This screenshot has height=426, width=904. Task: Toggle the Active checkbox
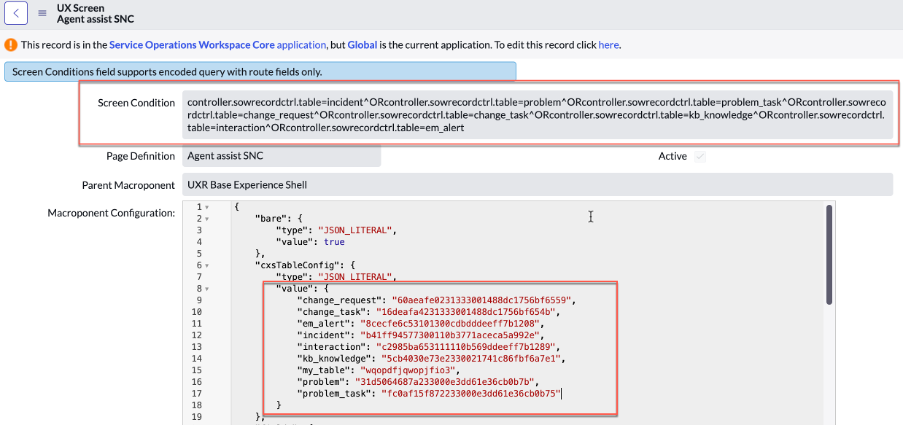[700, 156]
